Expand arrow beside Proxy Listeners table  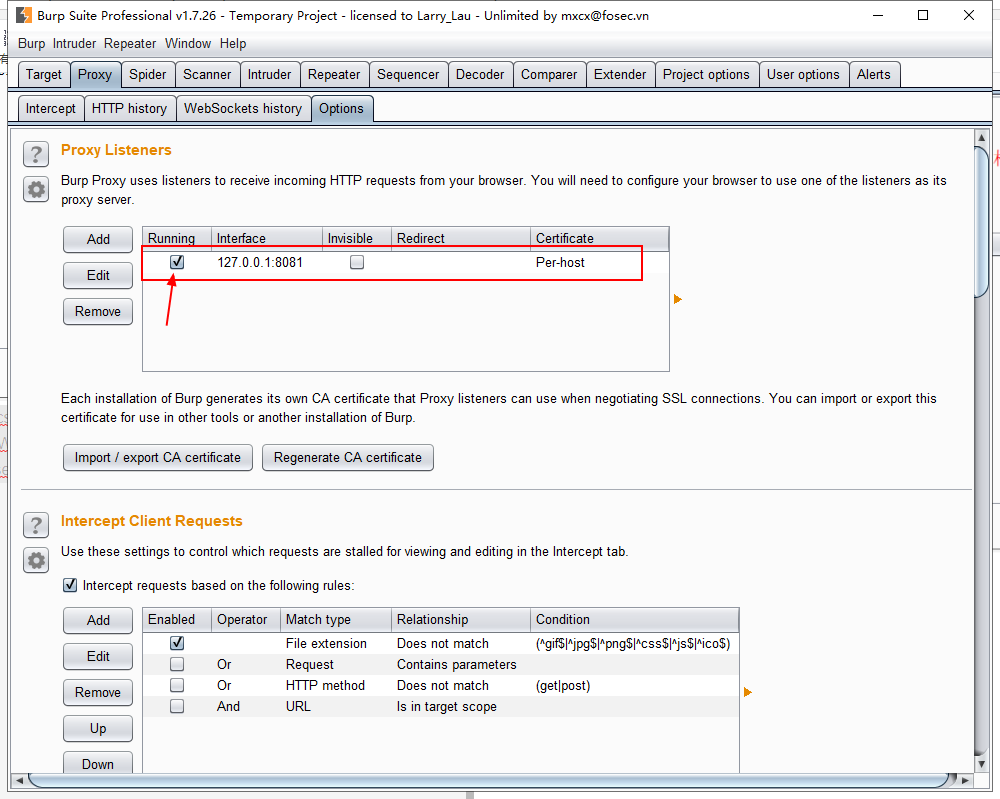pyautogui.click(x=678, y=299)
